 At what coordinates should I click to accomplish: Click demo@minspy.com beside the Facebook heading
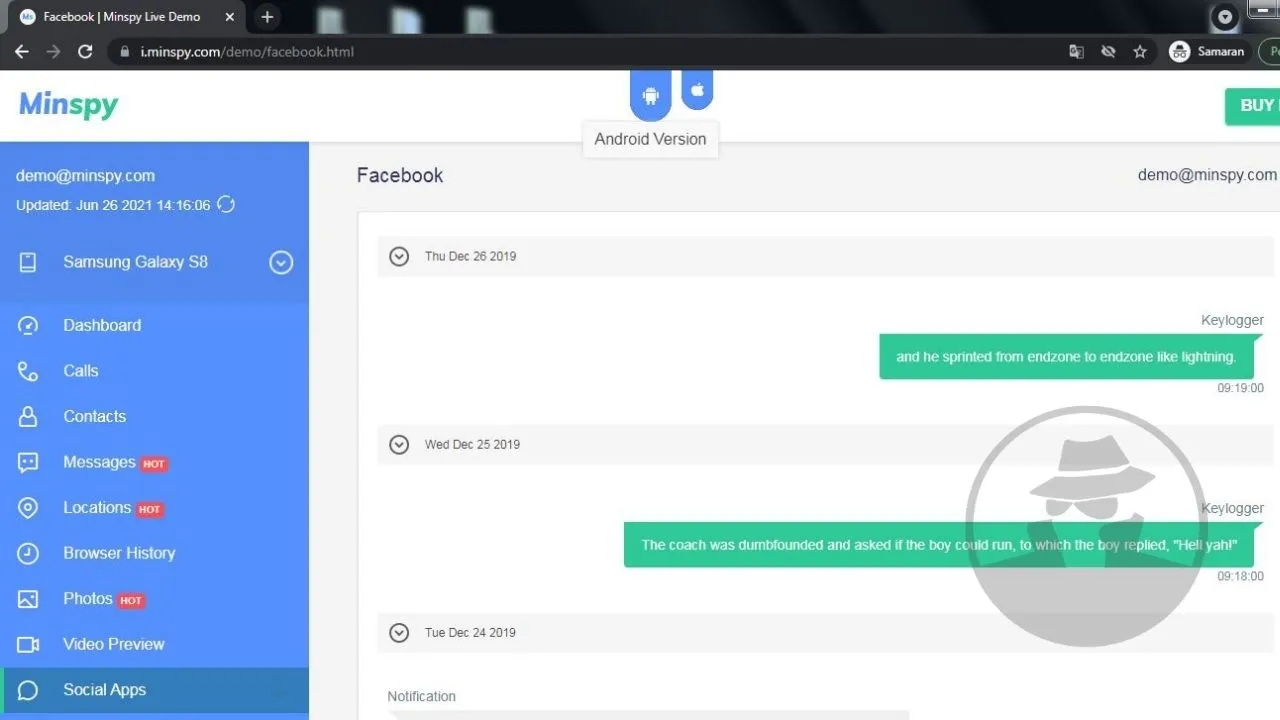(x=1207, y=175)
